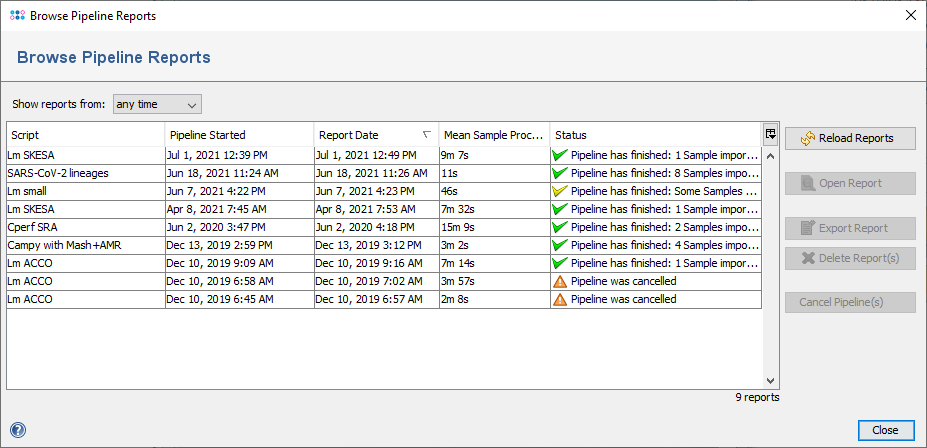Sort by Mean Sample Processing column header
Viewport: 927px width, 448px height.
click(494, 135)
